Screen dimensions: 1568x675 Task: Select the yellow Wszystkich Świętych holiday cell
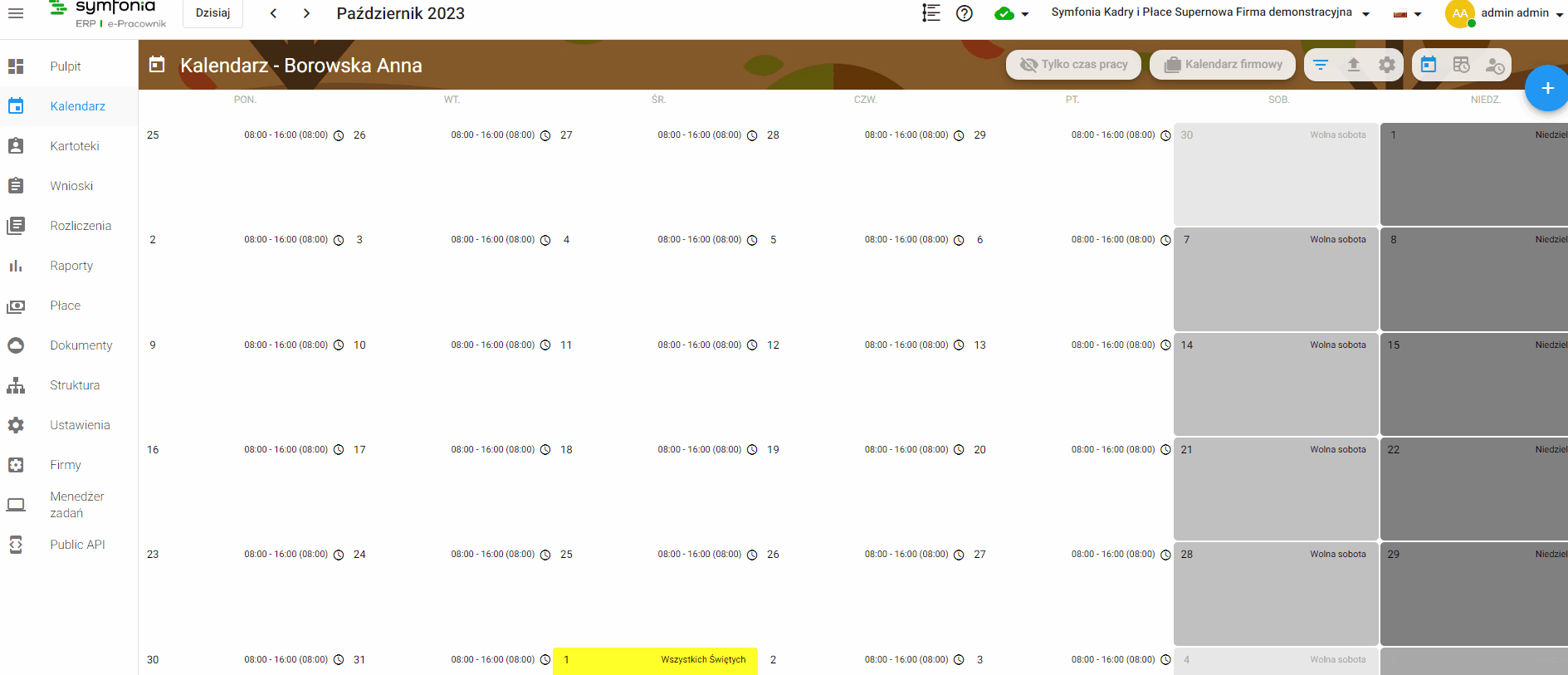[656, 661]
